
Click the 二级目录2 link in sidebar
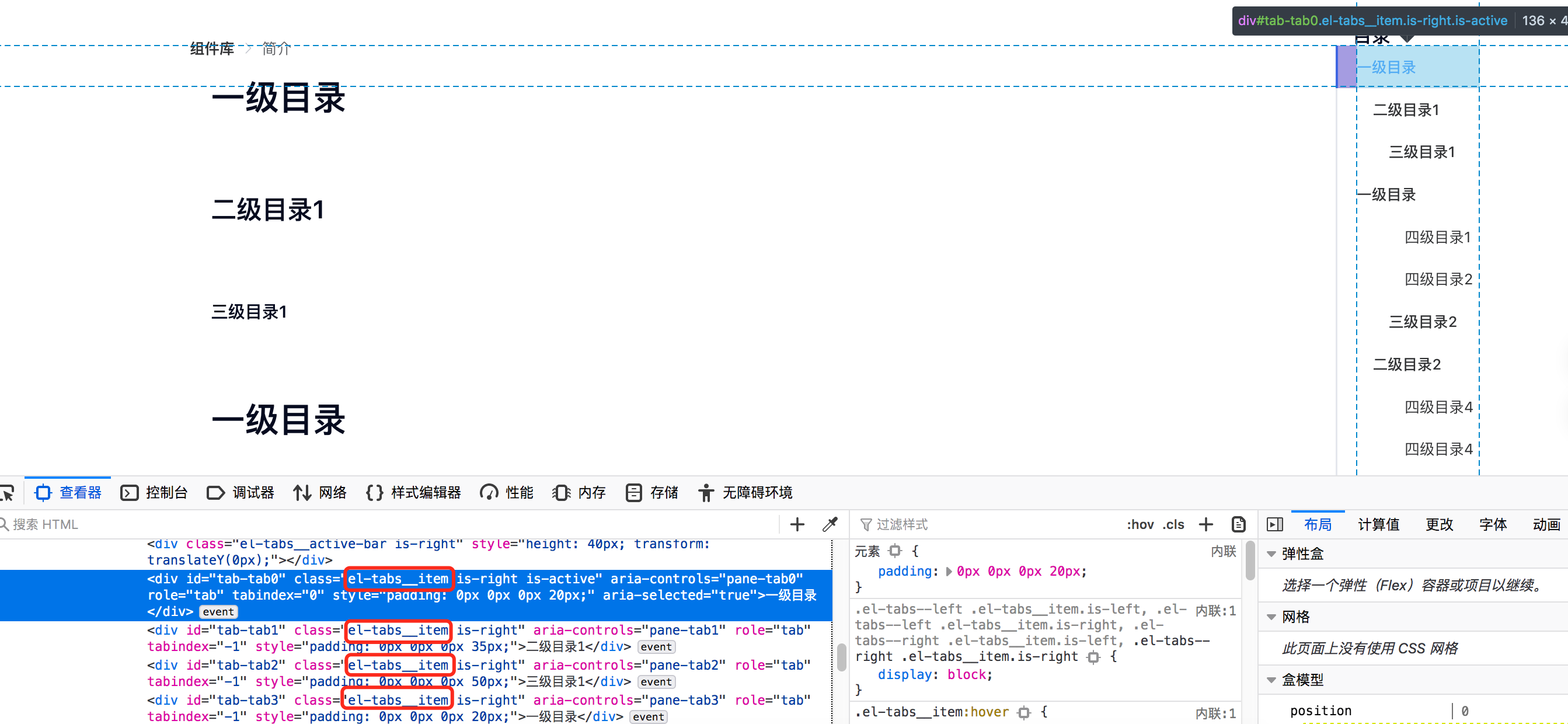pyautogui.click(x=1407, y=364)
